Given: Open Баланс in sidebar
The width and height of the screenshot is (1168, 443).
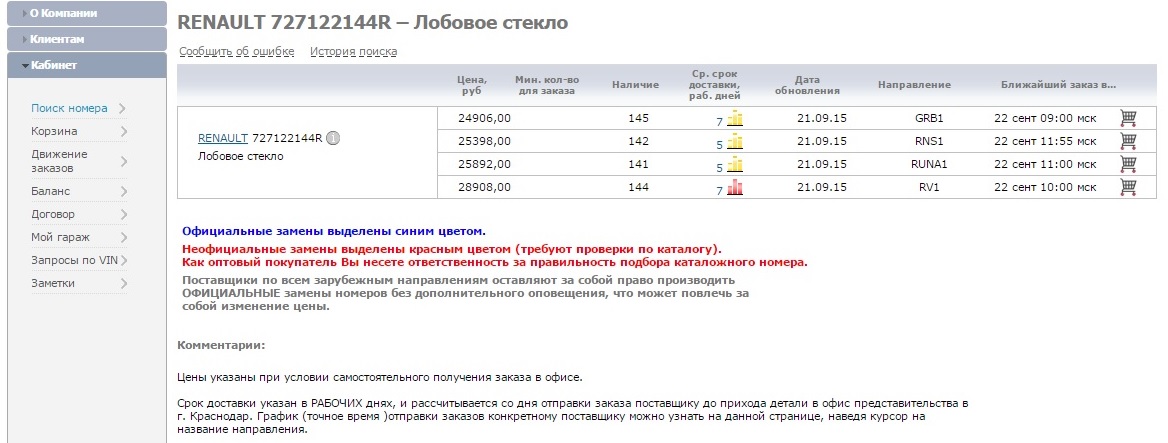Looking at the screenshot, I should [51, 191].
